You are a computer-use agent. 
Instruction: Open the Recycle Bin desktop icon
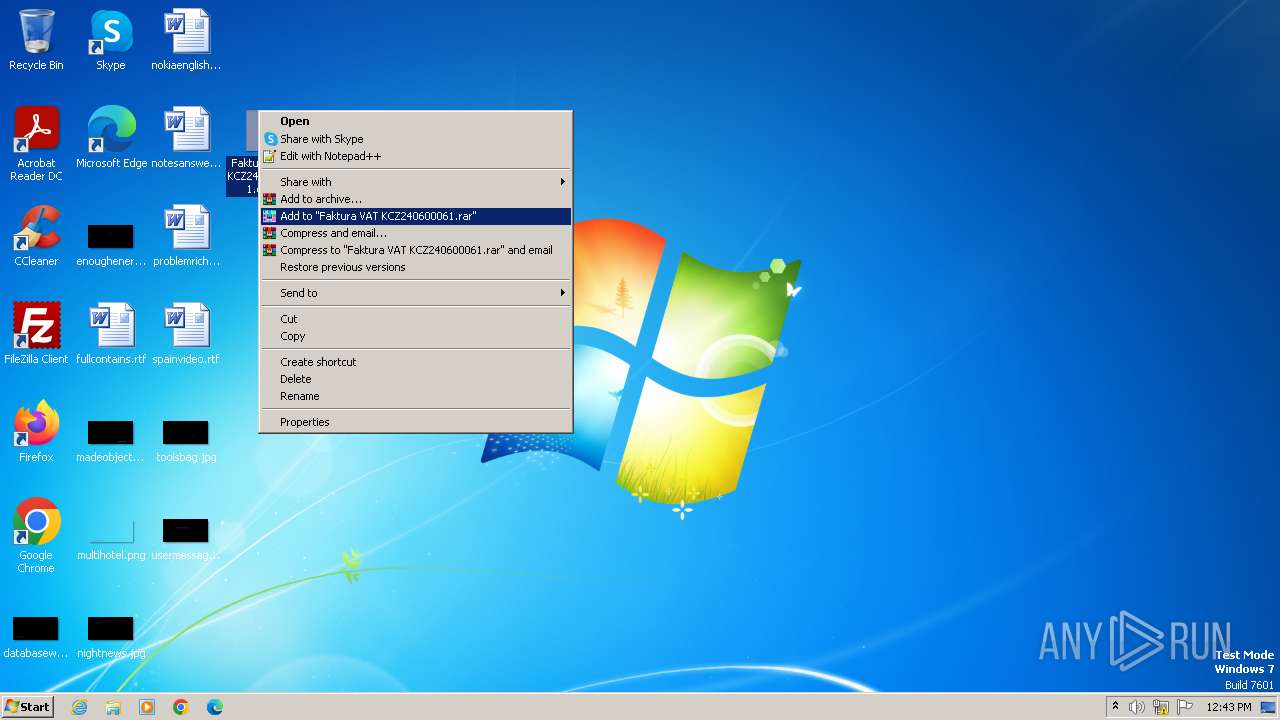[x=36, y=41]
